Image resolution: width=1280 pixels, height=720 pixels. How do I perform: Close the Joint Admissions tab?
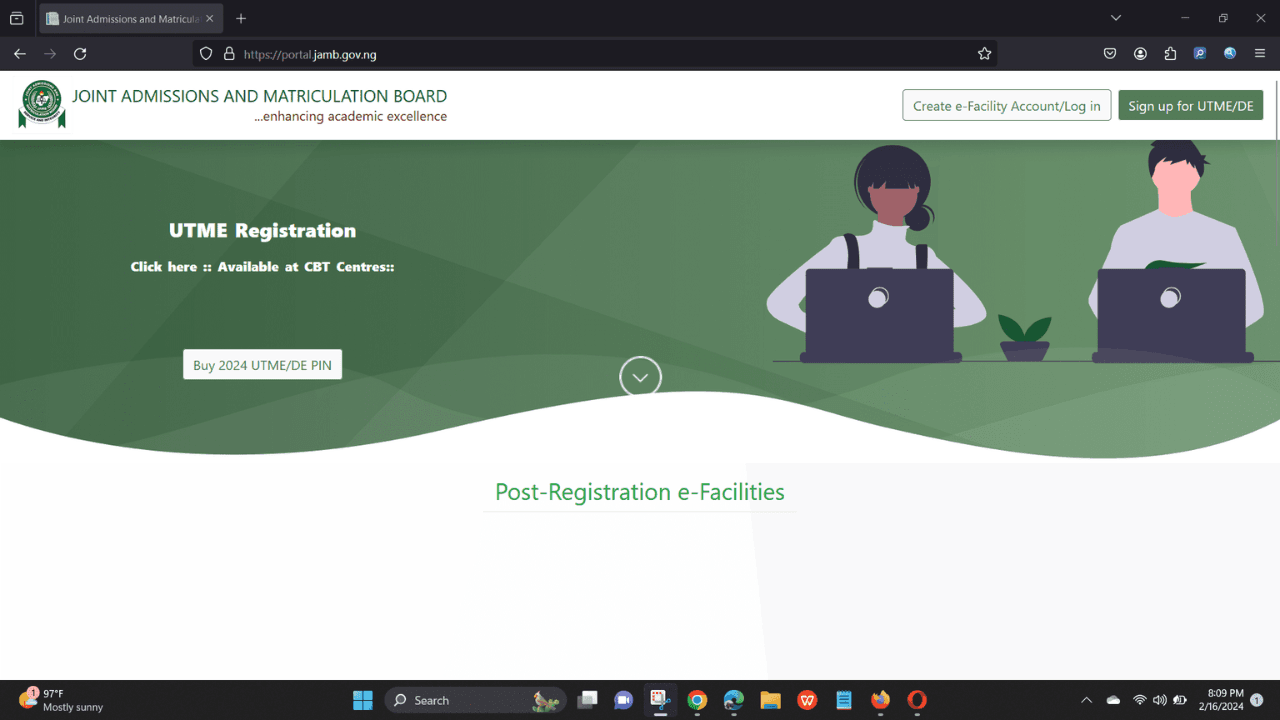point(210,19)
